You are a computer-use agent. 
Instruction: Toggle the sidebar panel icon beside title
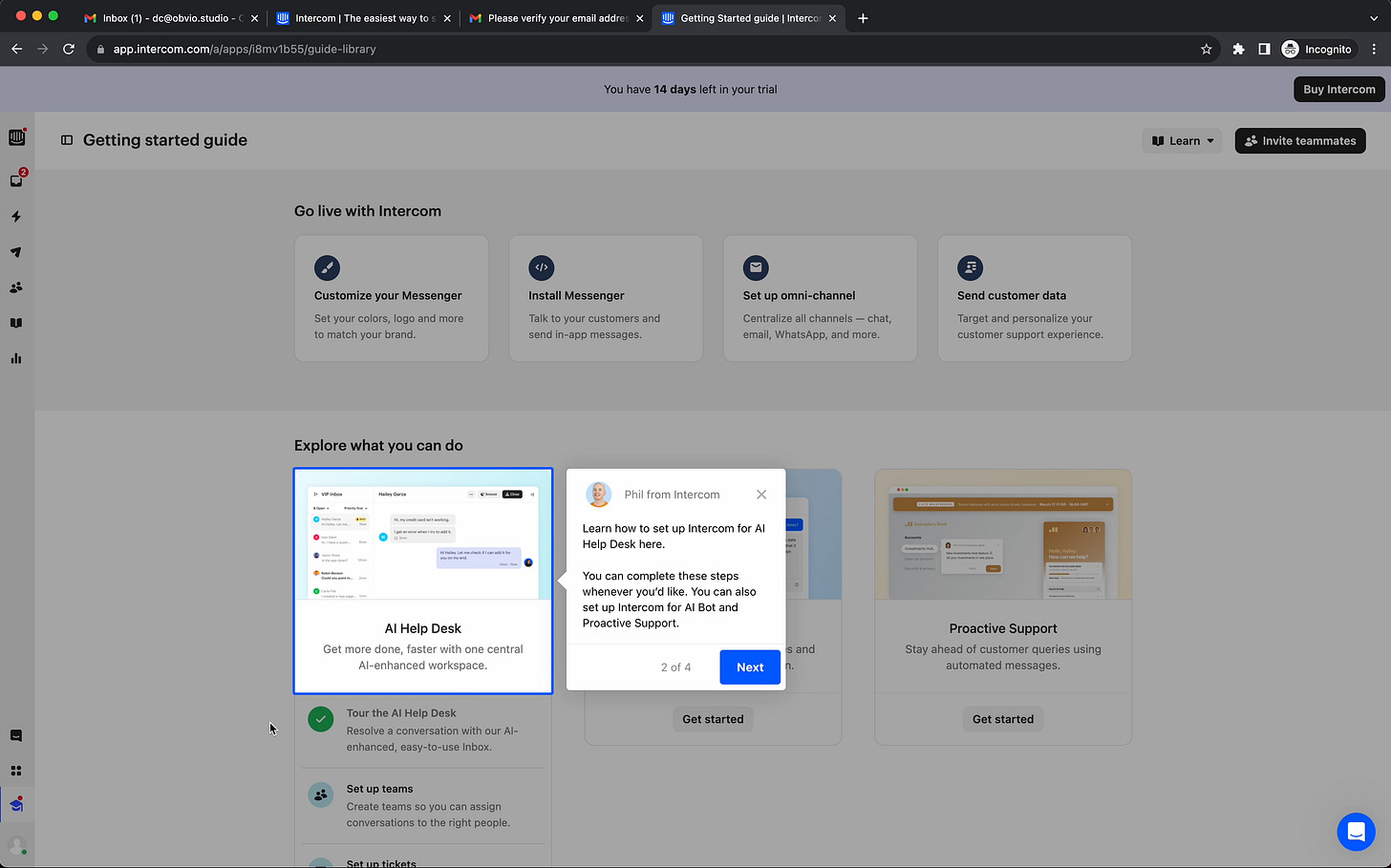(x=67, y=140)
